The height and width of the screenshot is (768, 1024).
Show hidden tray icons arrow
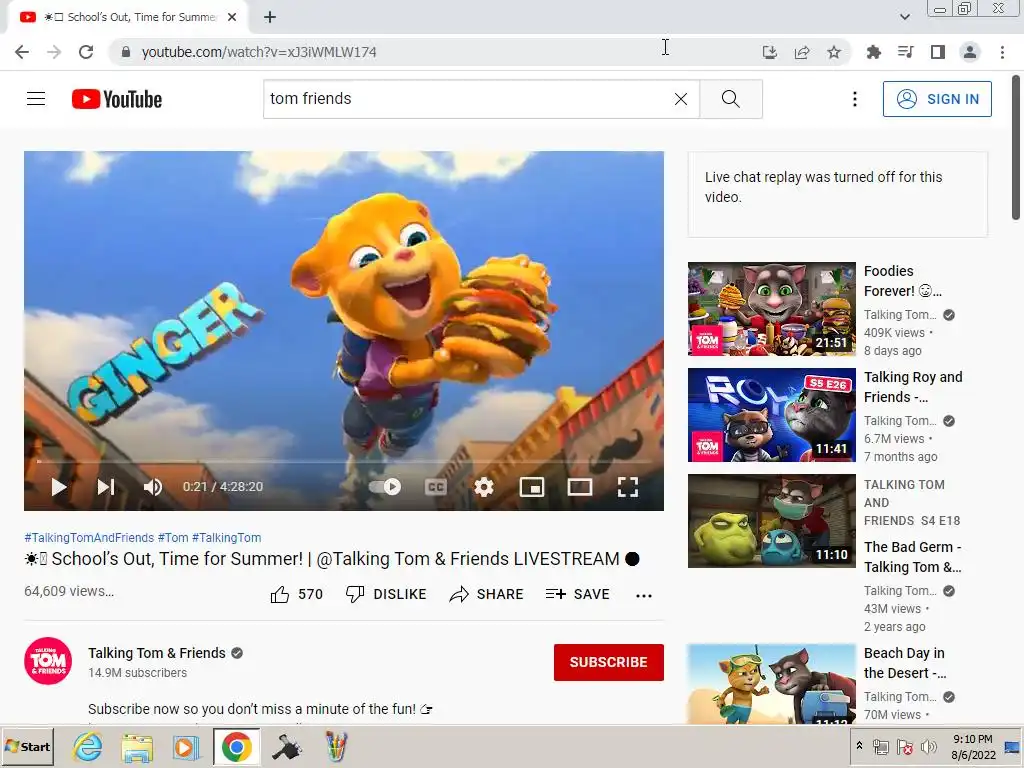[859, 746]
